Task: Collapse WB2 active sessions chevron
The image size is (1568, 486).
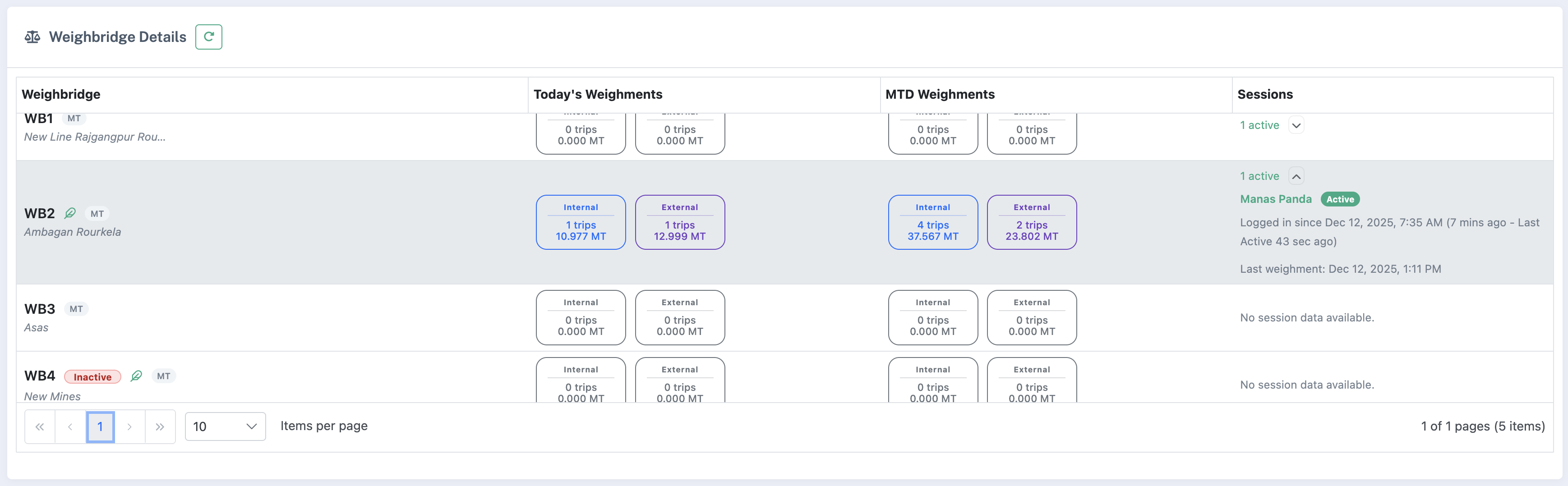Action: coord(1296,176)
